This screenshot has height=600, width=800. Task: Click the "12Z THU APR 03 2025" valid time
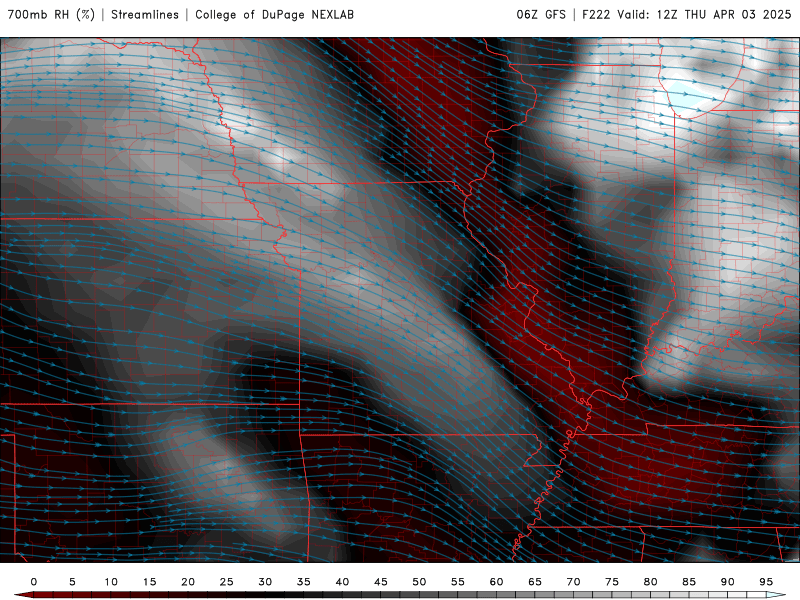(x=723, y=14)
